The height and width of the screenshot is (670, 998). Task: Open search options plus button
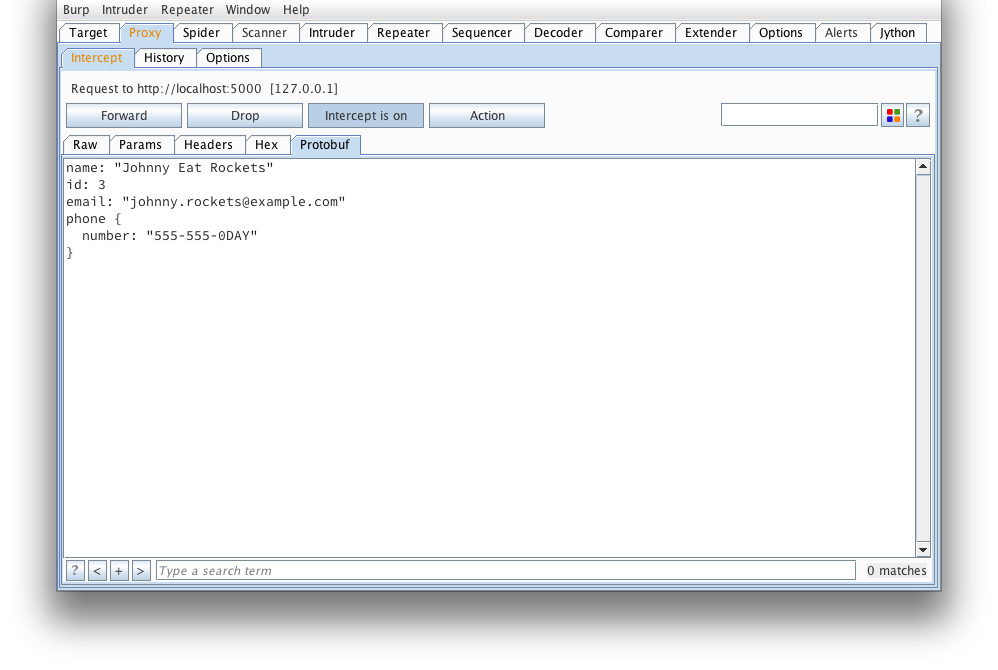pyautogui.click(x=119, y=571)
